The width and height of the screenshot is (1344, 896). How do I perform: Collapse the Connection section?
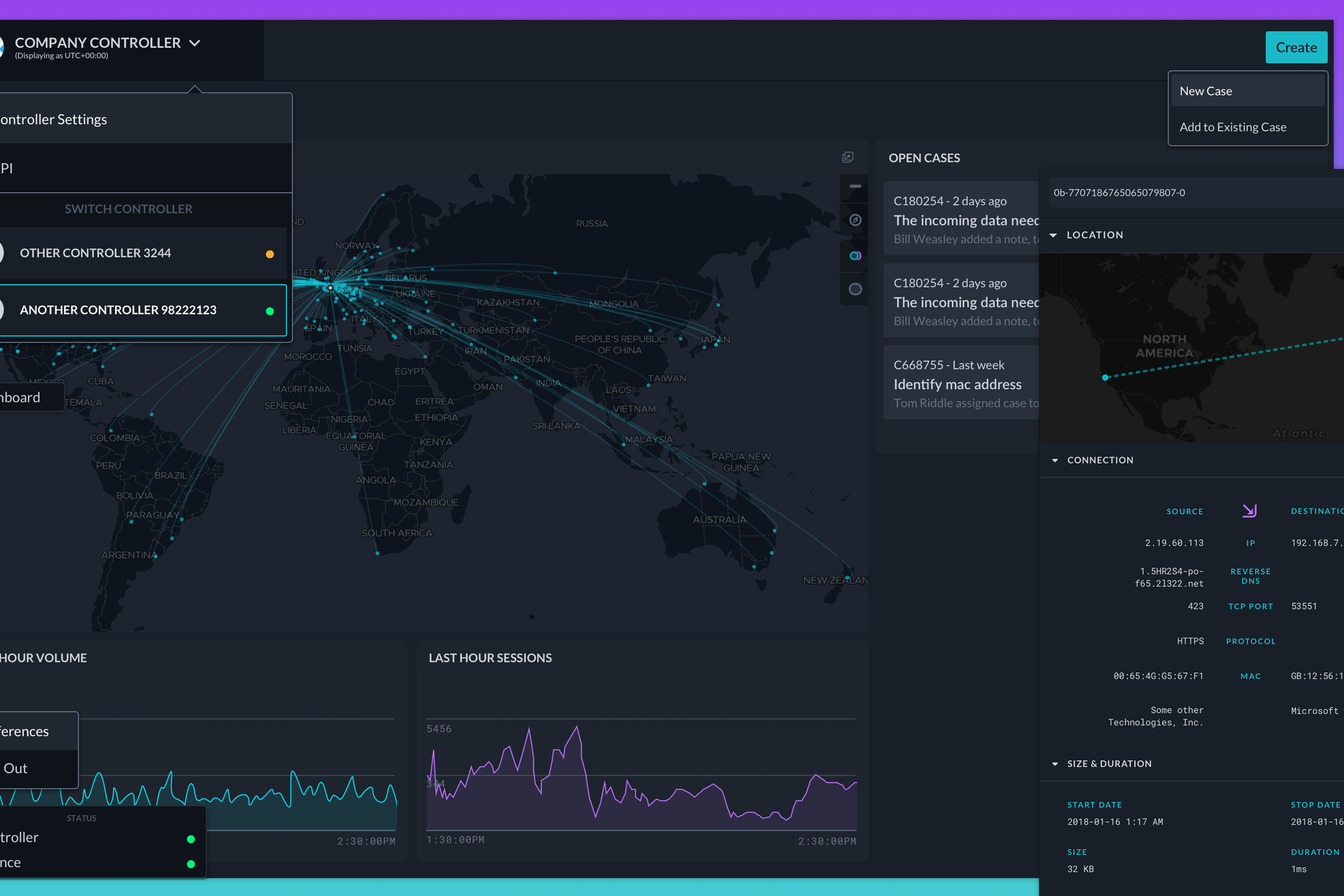[x=1055, y=460]
